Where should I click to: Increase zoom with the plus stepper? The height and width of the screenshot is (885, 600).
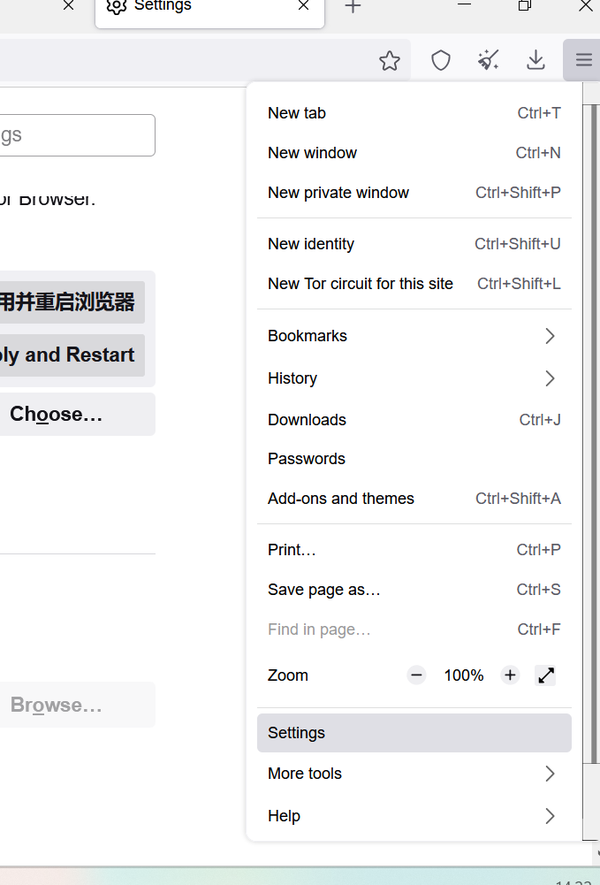(510, 675)
